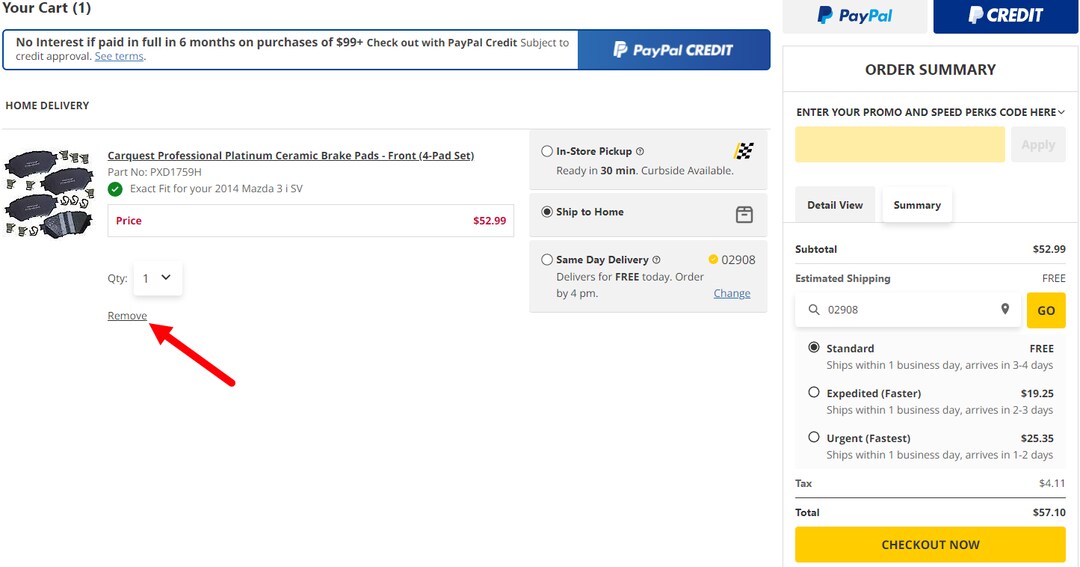Click the CHECKOUT NOW button

tap(930, 544)
